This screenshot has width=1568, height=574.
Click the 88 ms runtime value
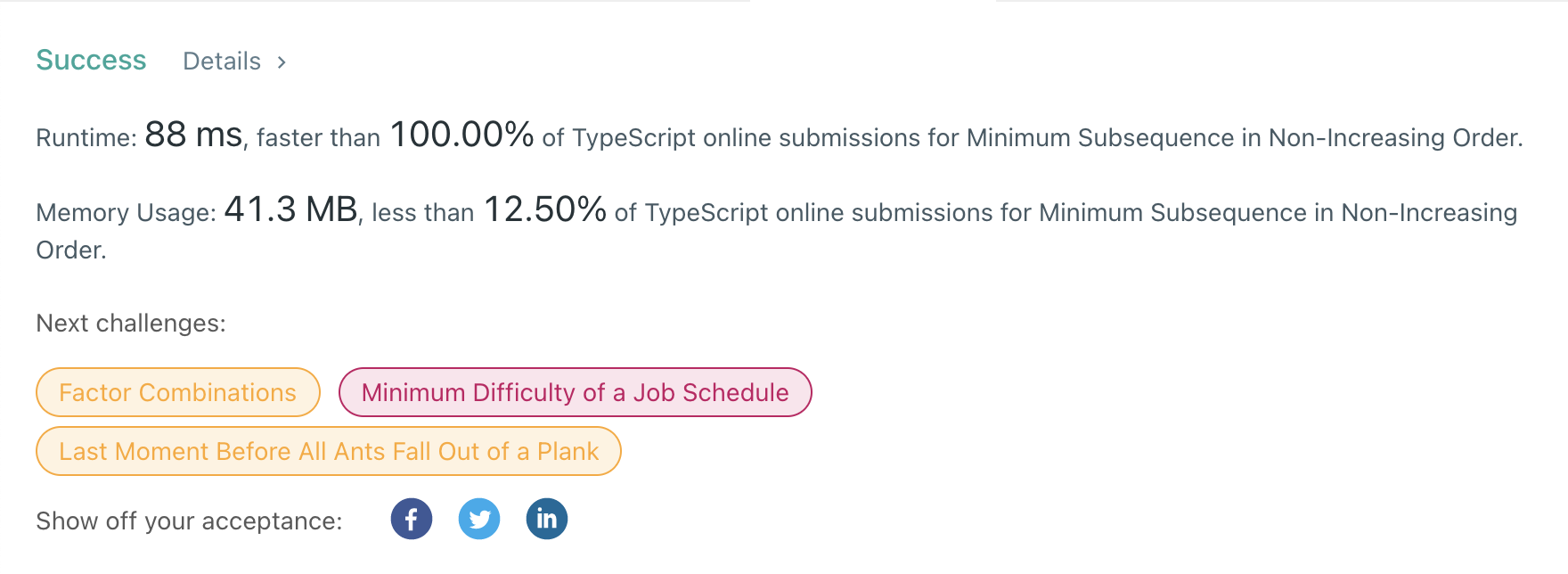[193, 135]
